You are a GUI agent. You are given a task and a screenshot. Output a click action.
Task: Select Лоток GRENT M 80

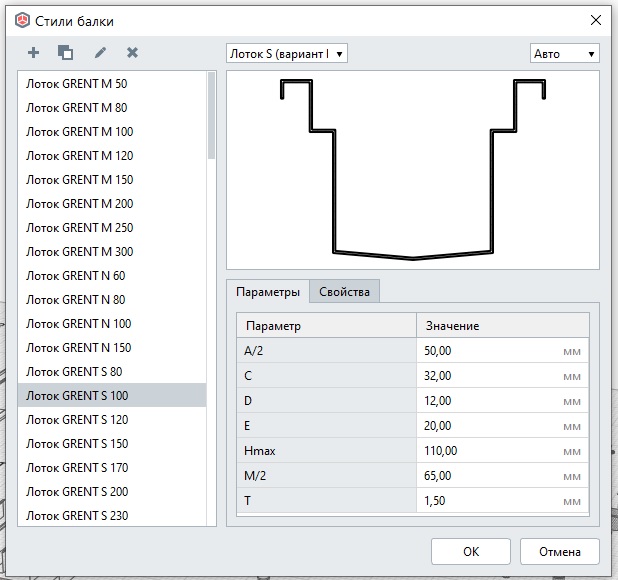click(x=112, y=108)
